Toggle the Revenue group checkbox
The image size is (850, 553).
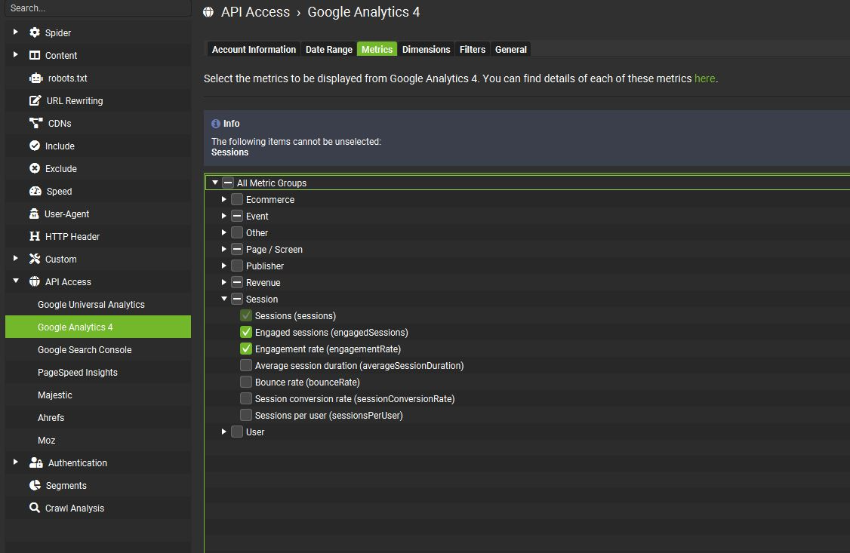[x=237, y=282]
